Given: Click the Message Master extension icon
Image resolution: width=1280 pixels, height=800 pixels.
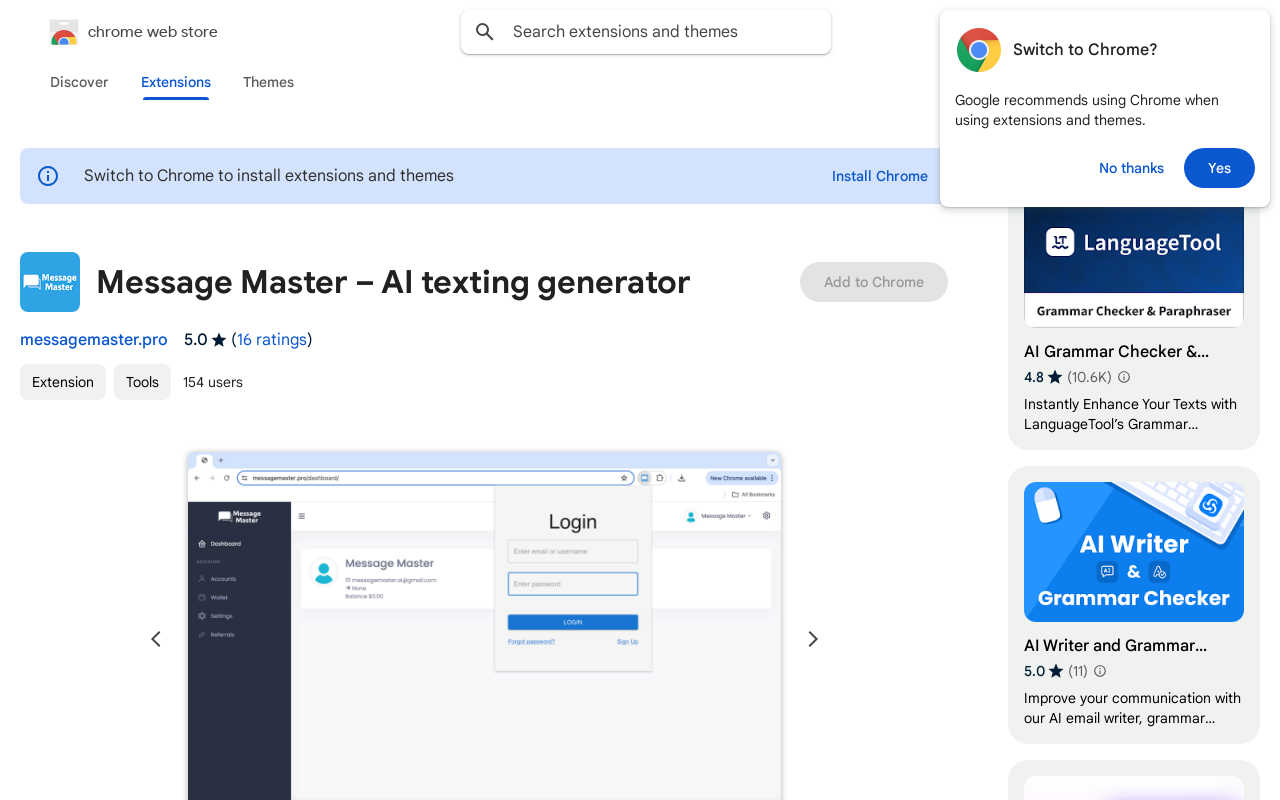Looking at the screenshot, I should pyautogui.click(x=50, y=282).
